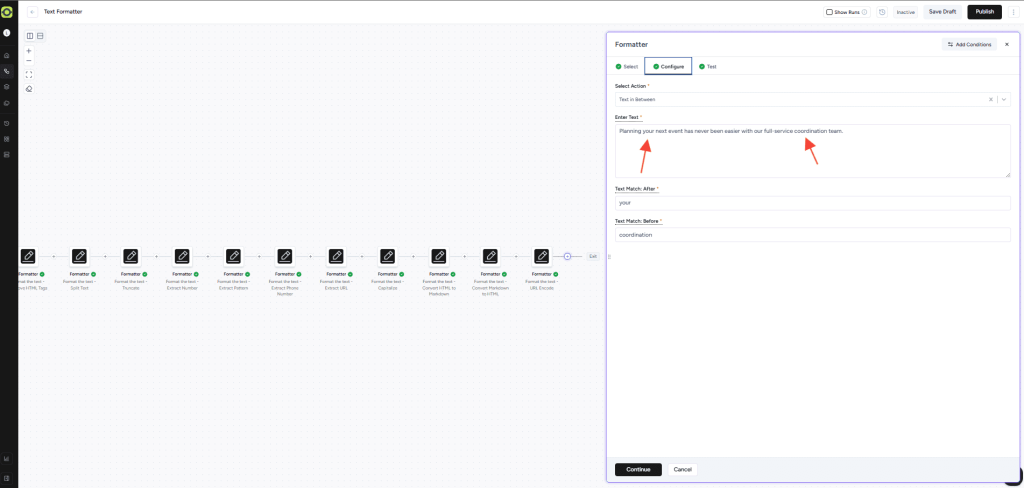Zoom out of the workflow canvas
This screenshot has height=488, width=1024.
tap(29, 61)
